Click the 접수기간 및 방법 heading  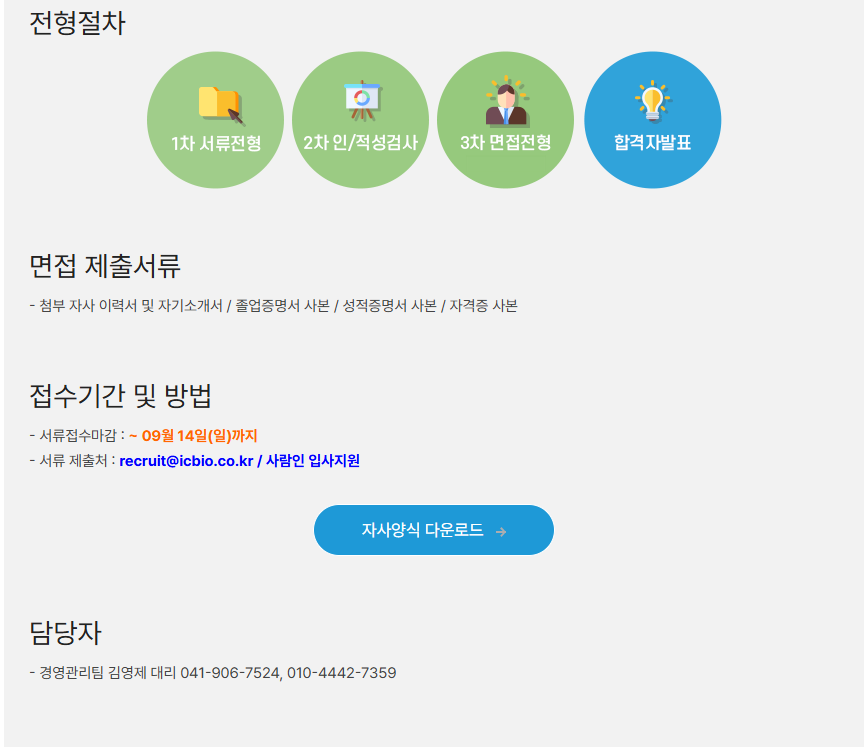(x=120, y=396)
